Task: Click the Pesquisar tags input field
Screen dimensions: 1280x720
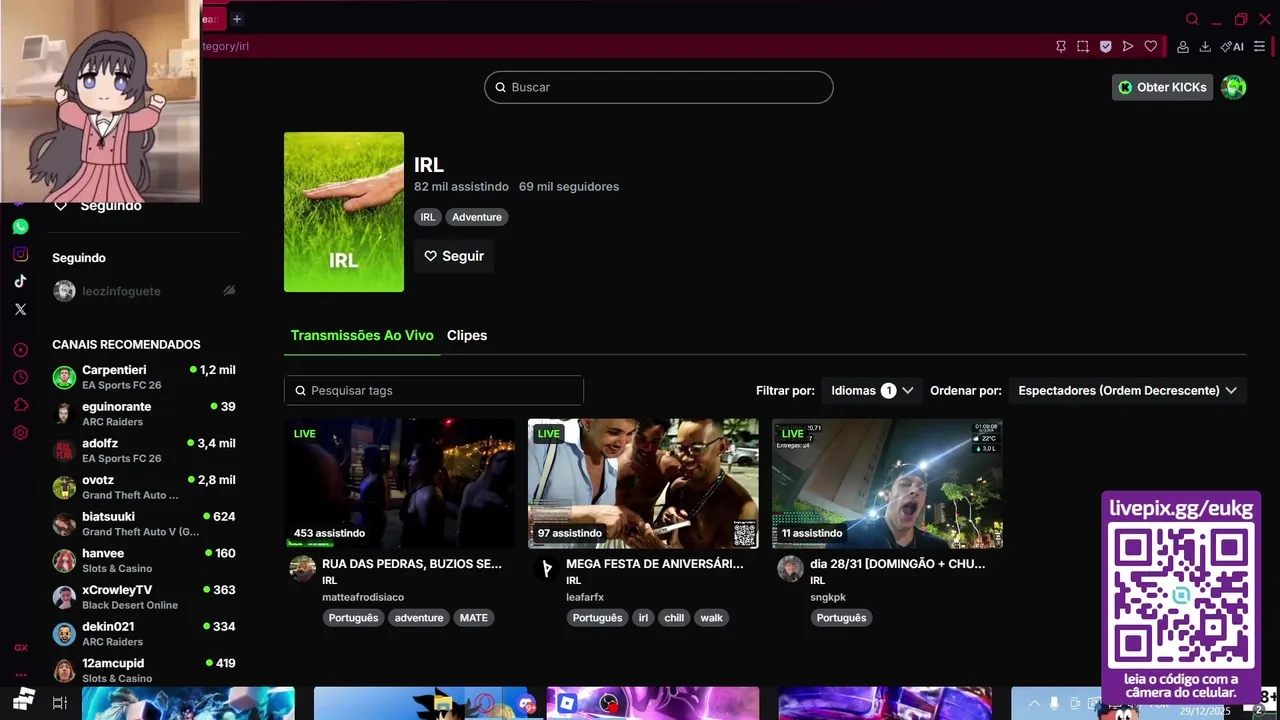Action: (x=433, y=390)
